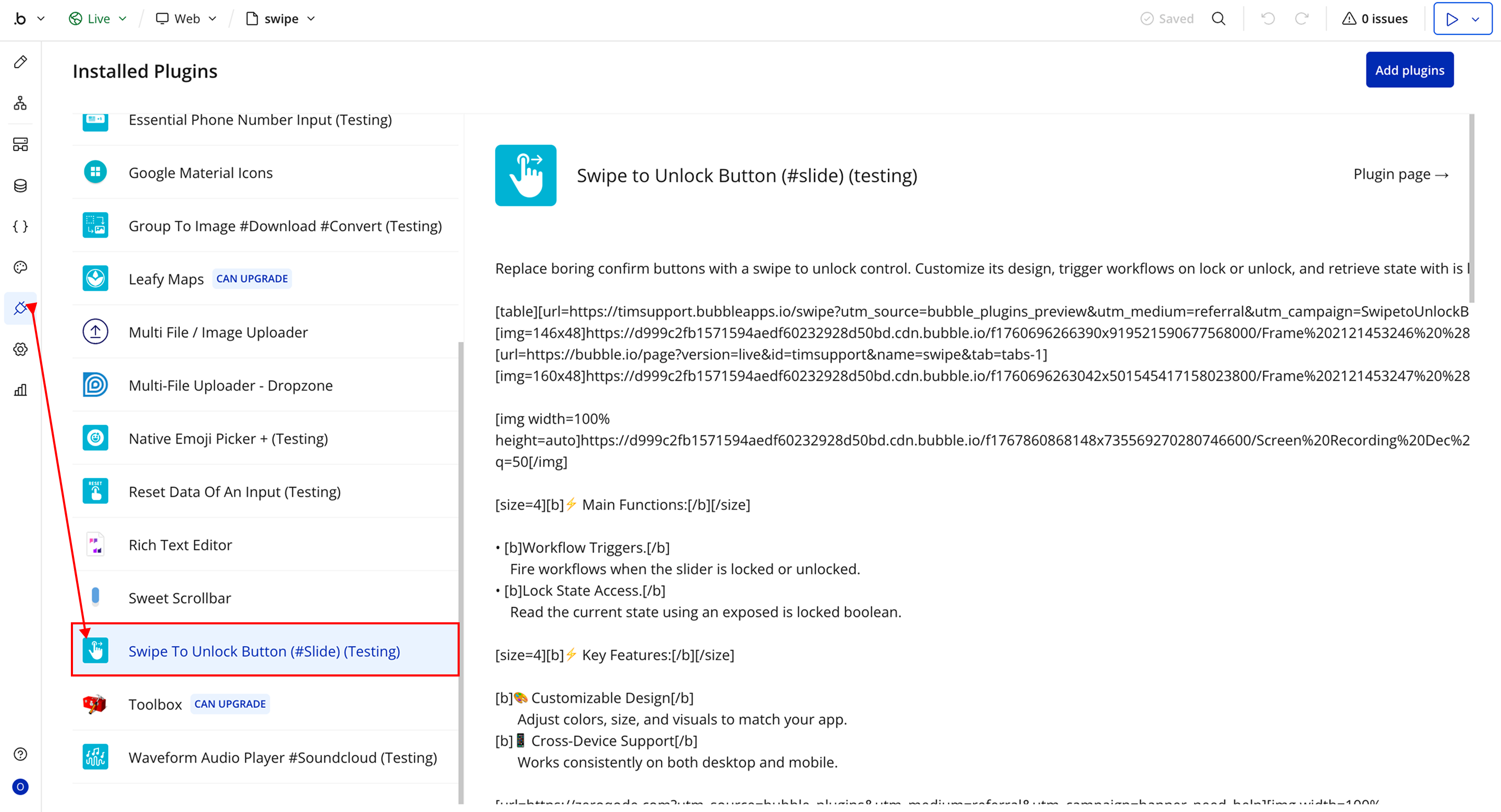Open the Design tab pencil icon
The height and width of the screenshot is (812, 1501).
[20, 61]
